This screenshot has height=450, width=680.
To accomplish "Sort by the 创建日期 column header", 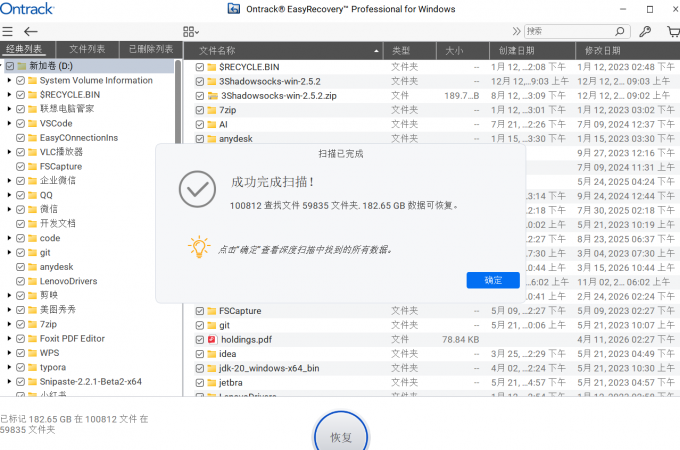I will click(532, 51).
